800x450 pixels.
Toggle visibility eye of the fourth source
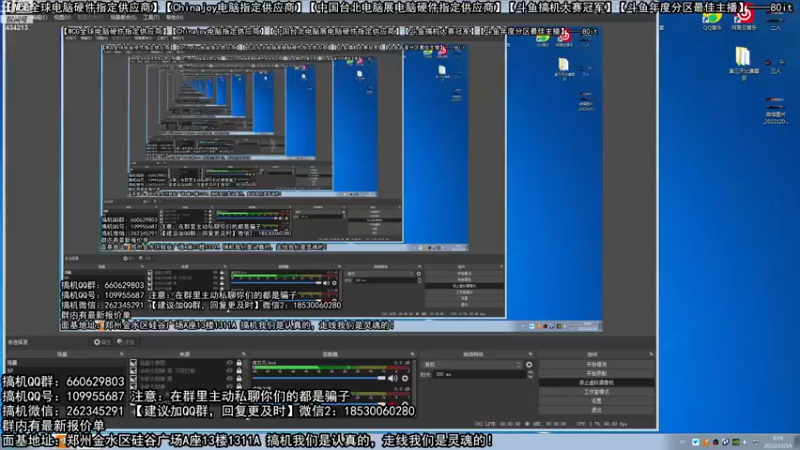230,387
